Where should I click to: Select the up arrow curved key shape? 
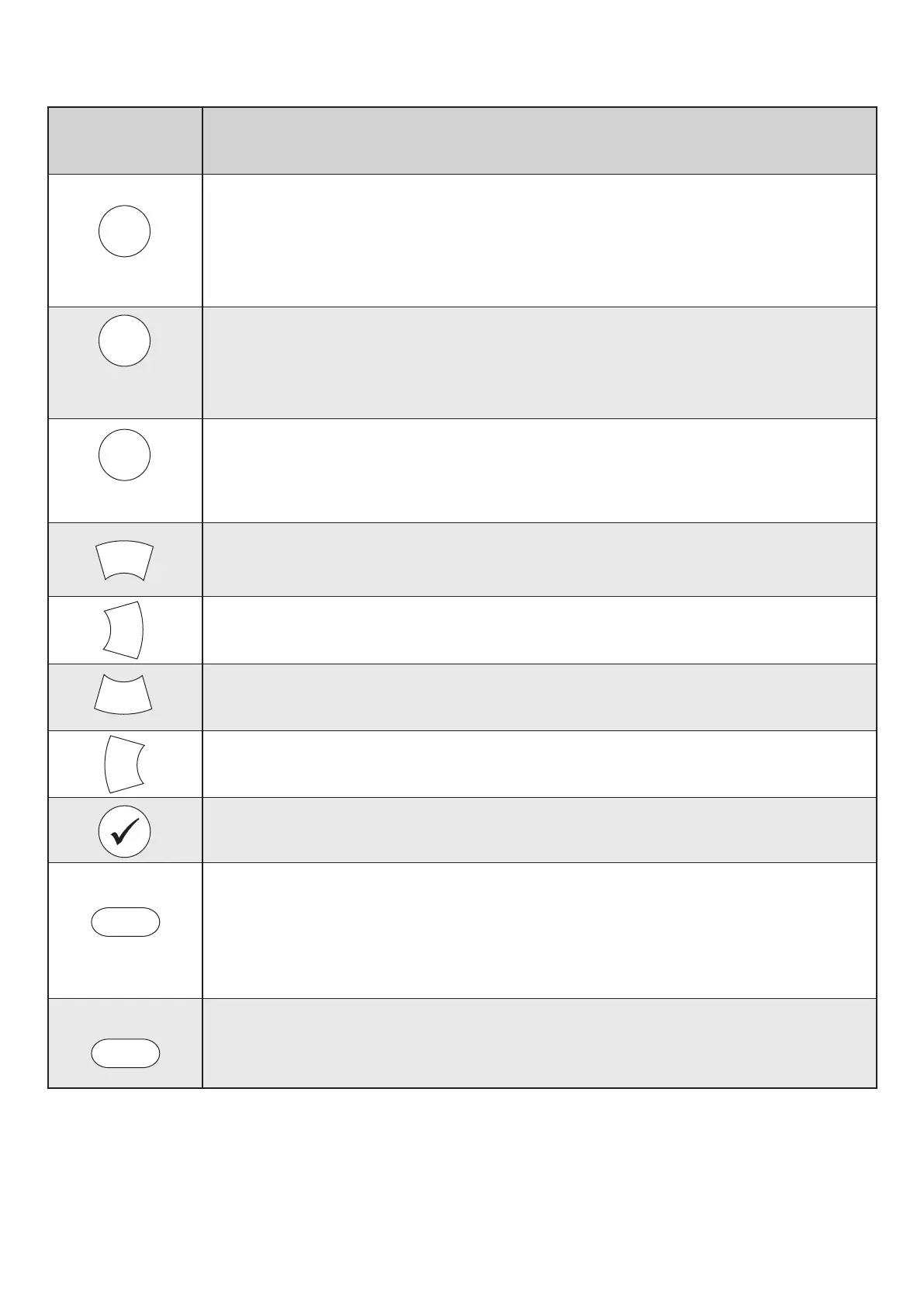[124, 560]
